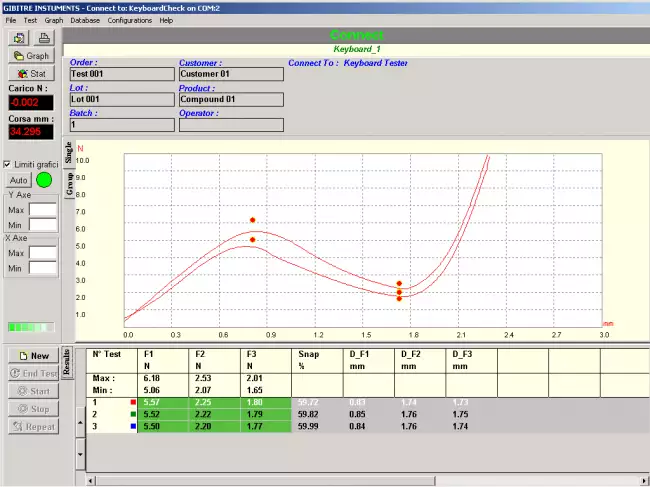Open the Graph menu
This screenshot has width=650, height=487.
[x=54, y=20]
